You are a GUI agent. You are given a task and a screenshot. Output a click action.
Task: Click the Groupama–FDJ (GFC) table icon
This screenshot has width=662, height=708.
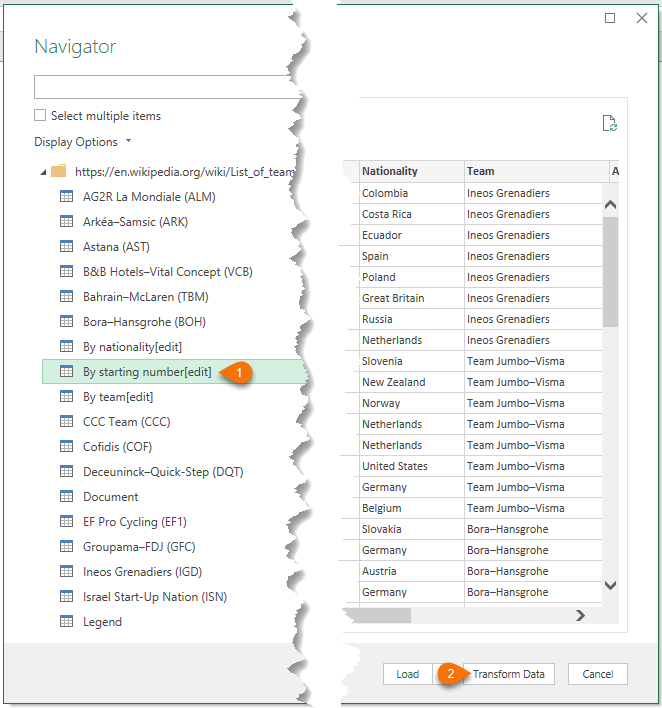click(66, 546)
